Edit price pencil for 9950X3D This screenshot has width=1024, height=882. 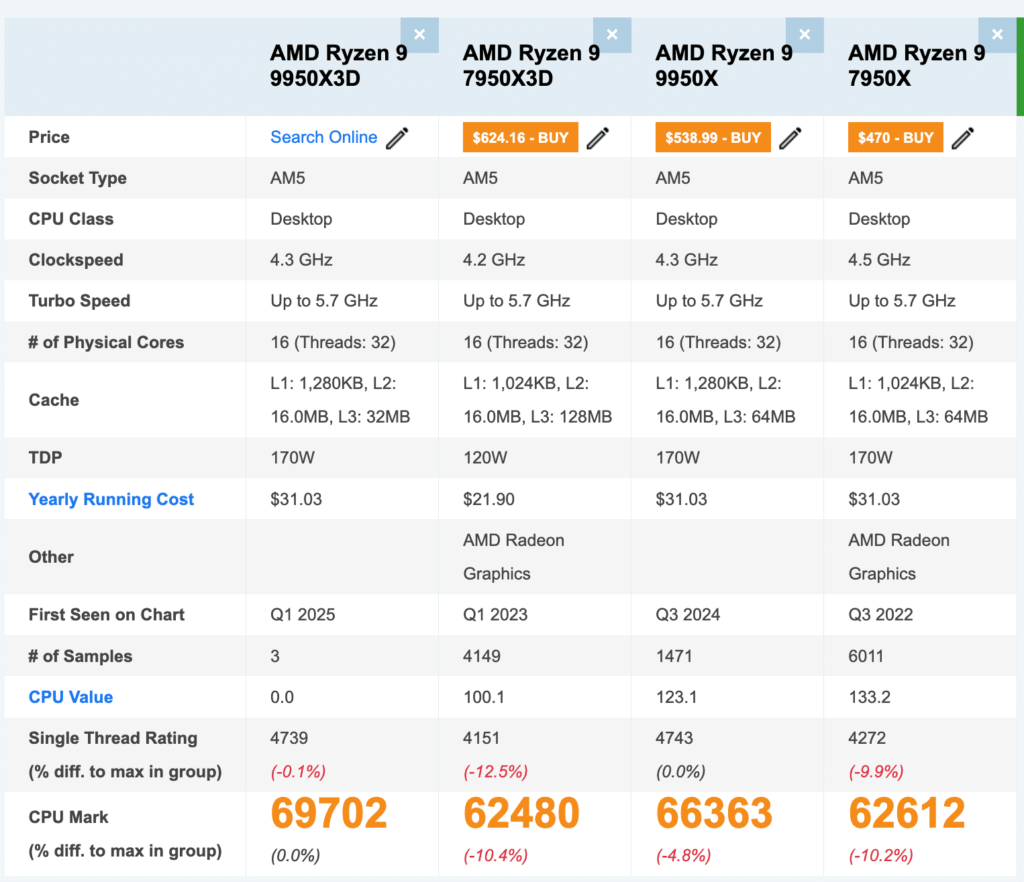(397, 138)
